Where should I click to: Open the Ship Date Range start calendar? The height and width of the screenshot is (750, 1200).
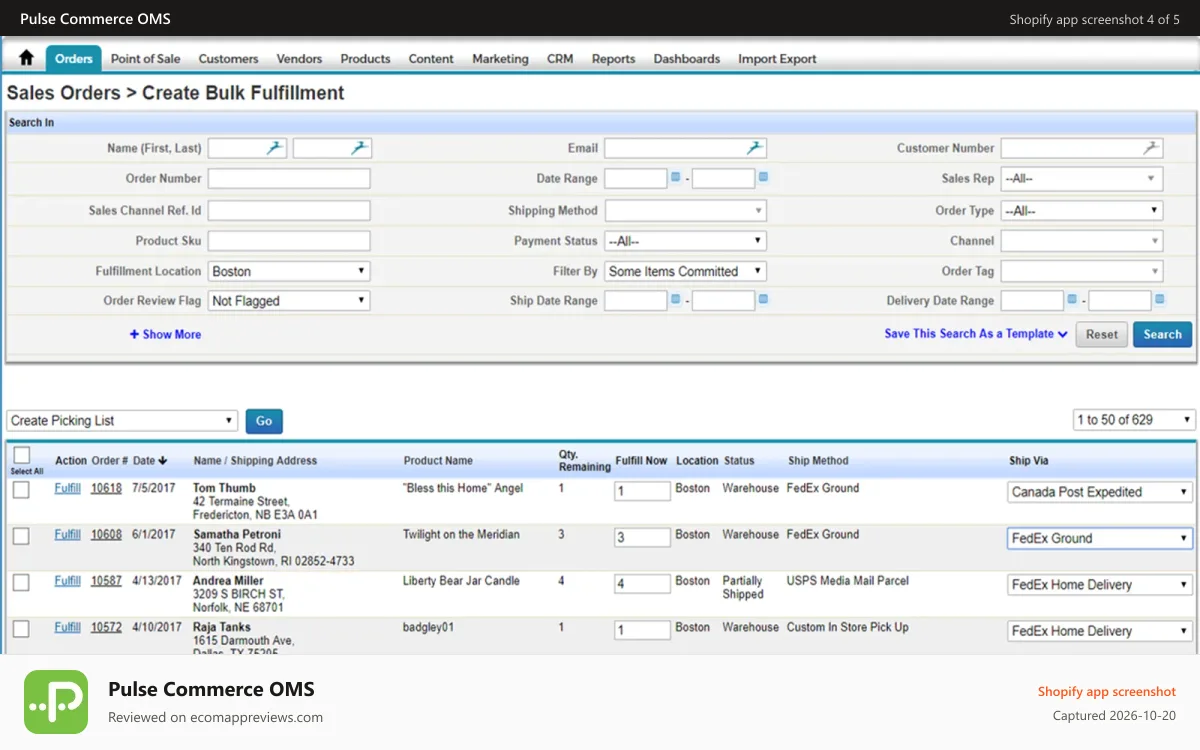(x=676, y=299)
